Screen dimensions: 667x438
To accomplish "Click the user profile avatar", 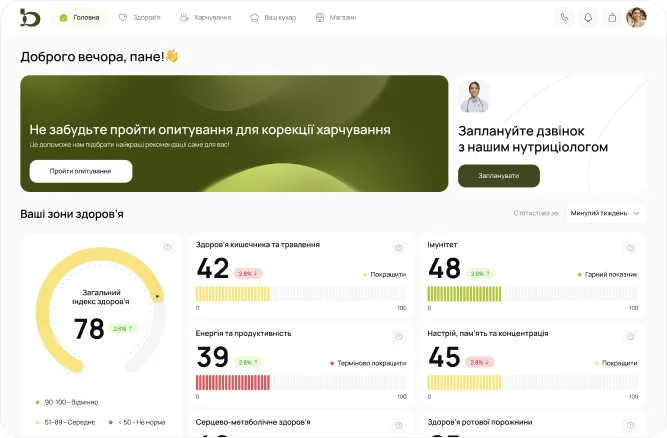I will [x=636, y=17].
